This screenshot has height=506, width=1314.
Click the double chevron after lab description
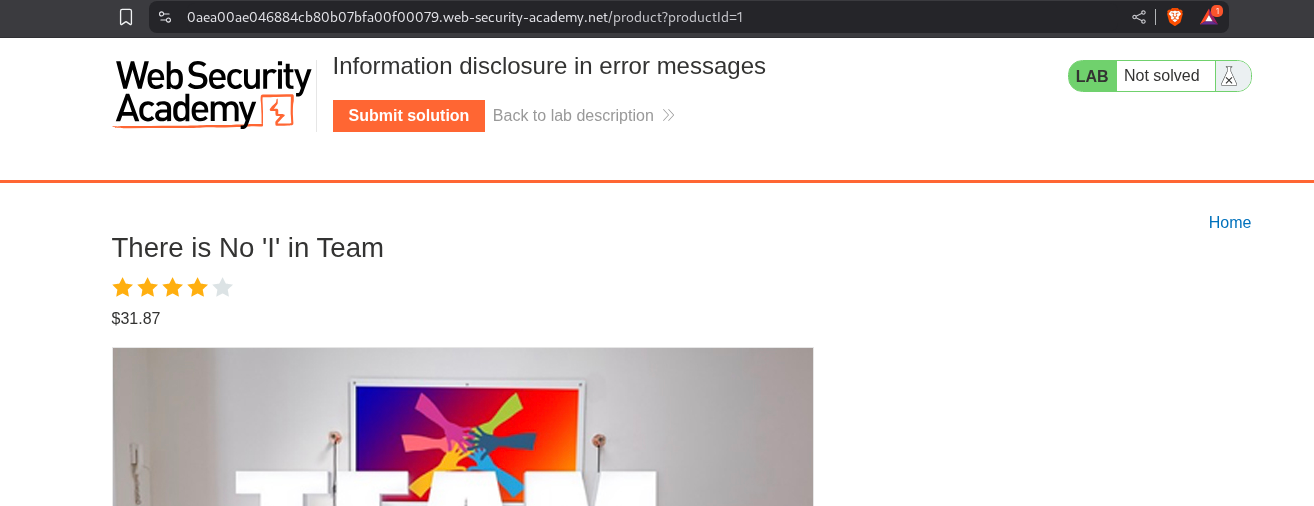668,116
